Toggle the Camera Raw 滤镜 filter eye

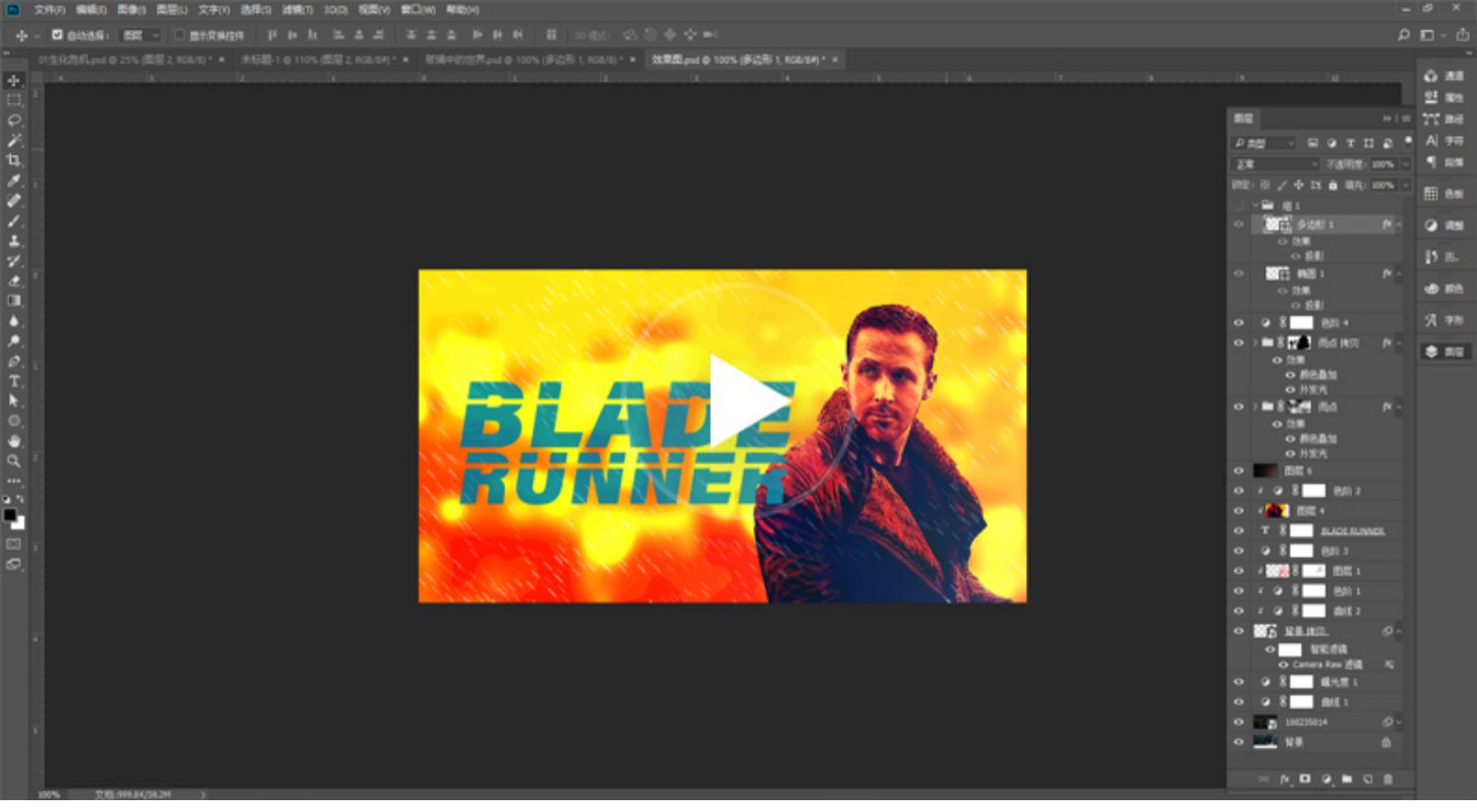tap(1283, 665)
